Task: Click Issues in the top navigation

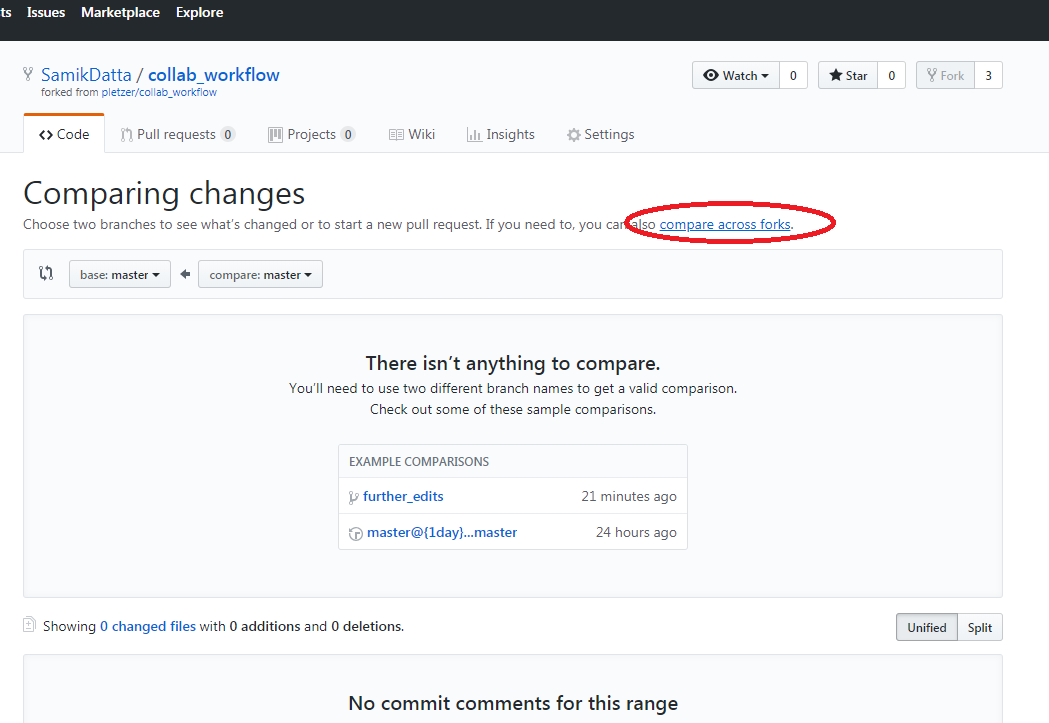Action: point(45,13)
